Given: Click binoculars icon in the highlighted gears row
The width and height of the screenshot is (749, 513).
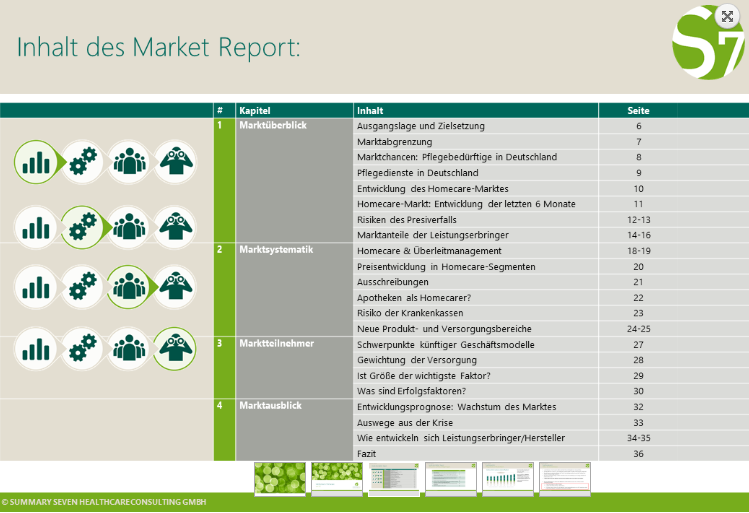Looking at the screenshot, I should click(175, 227).
